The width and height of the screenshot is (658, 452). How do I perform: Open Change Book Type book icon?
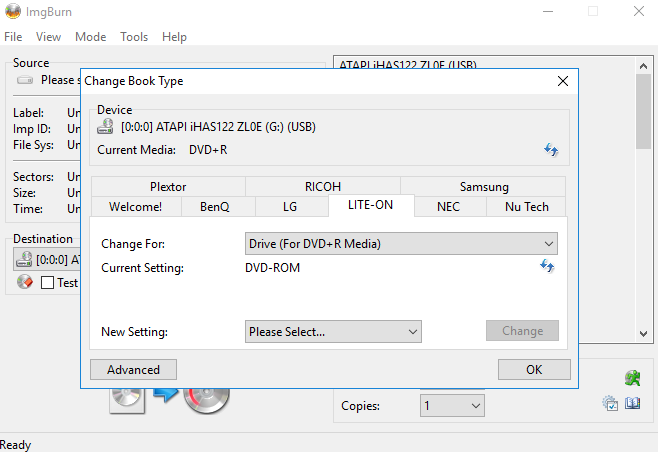[632, 404]
